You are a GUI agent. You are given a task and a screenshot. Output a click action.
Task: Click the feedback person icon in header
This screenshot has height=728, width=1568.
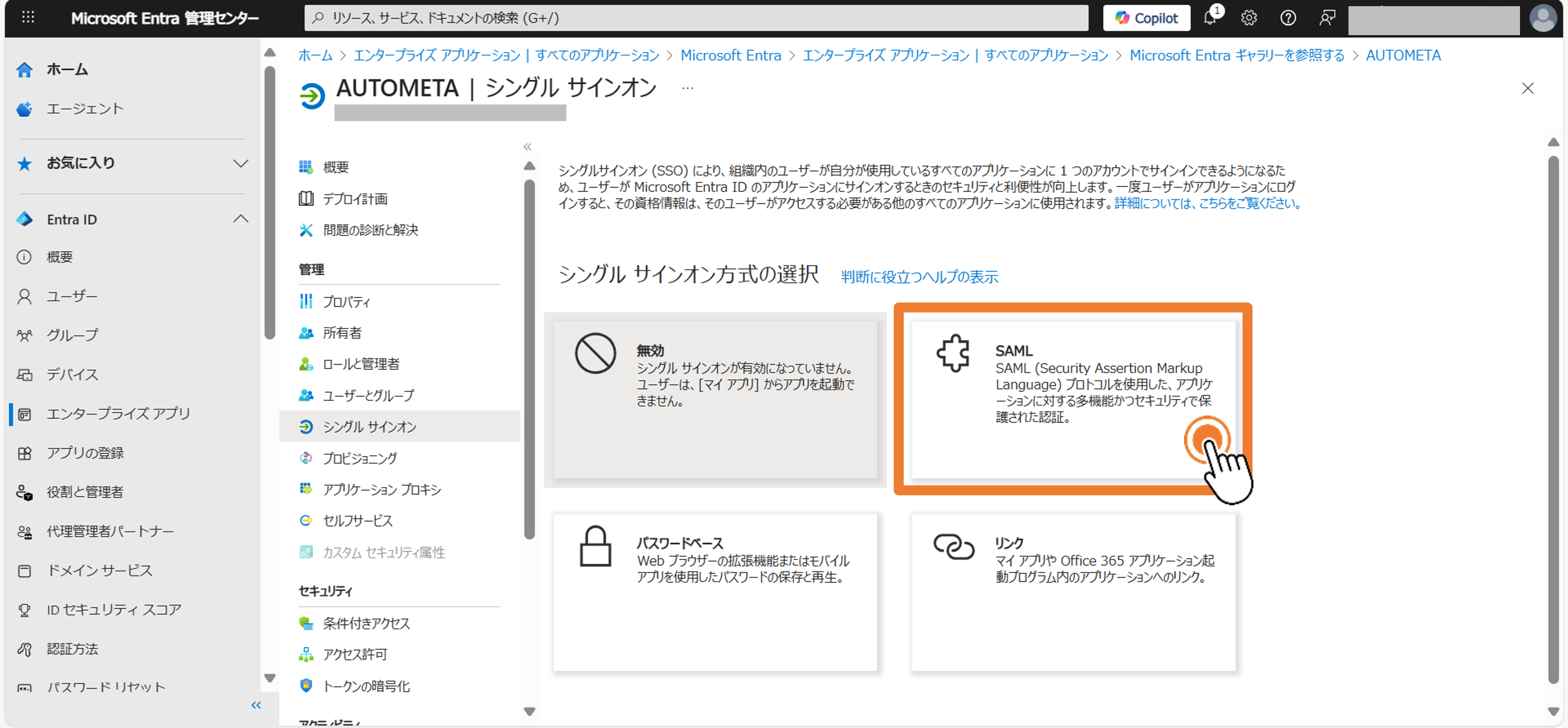(x=1327, y=18)
